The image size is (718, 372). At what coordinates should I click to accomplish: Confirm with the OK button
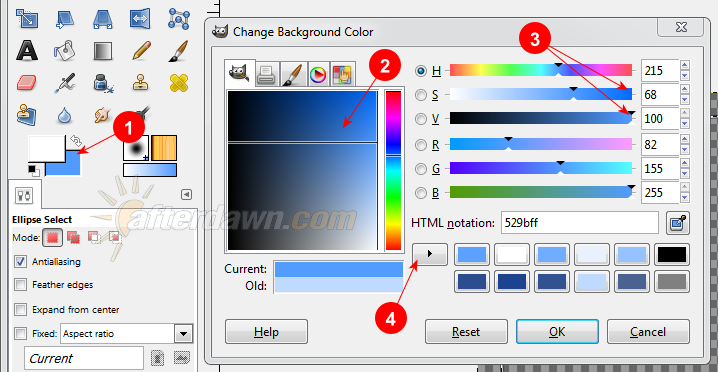coord(557,331)
